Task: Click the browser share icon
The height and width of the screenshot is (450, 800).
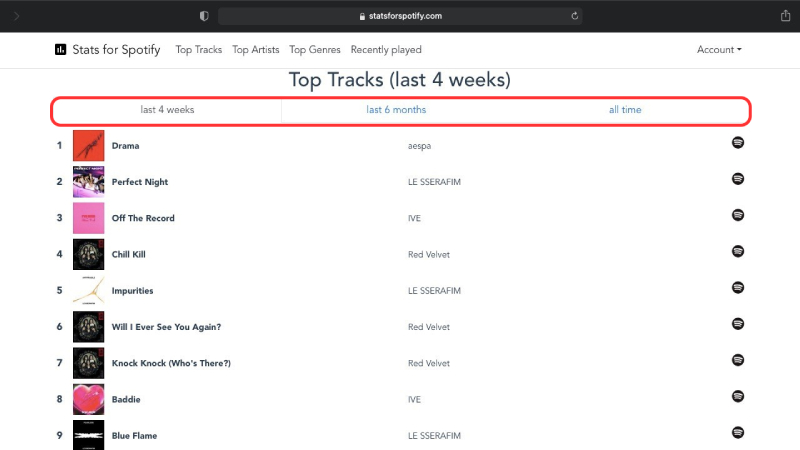Action: coord(785,16)
